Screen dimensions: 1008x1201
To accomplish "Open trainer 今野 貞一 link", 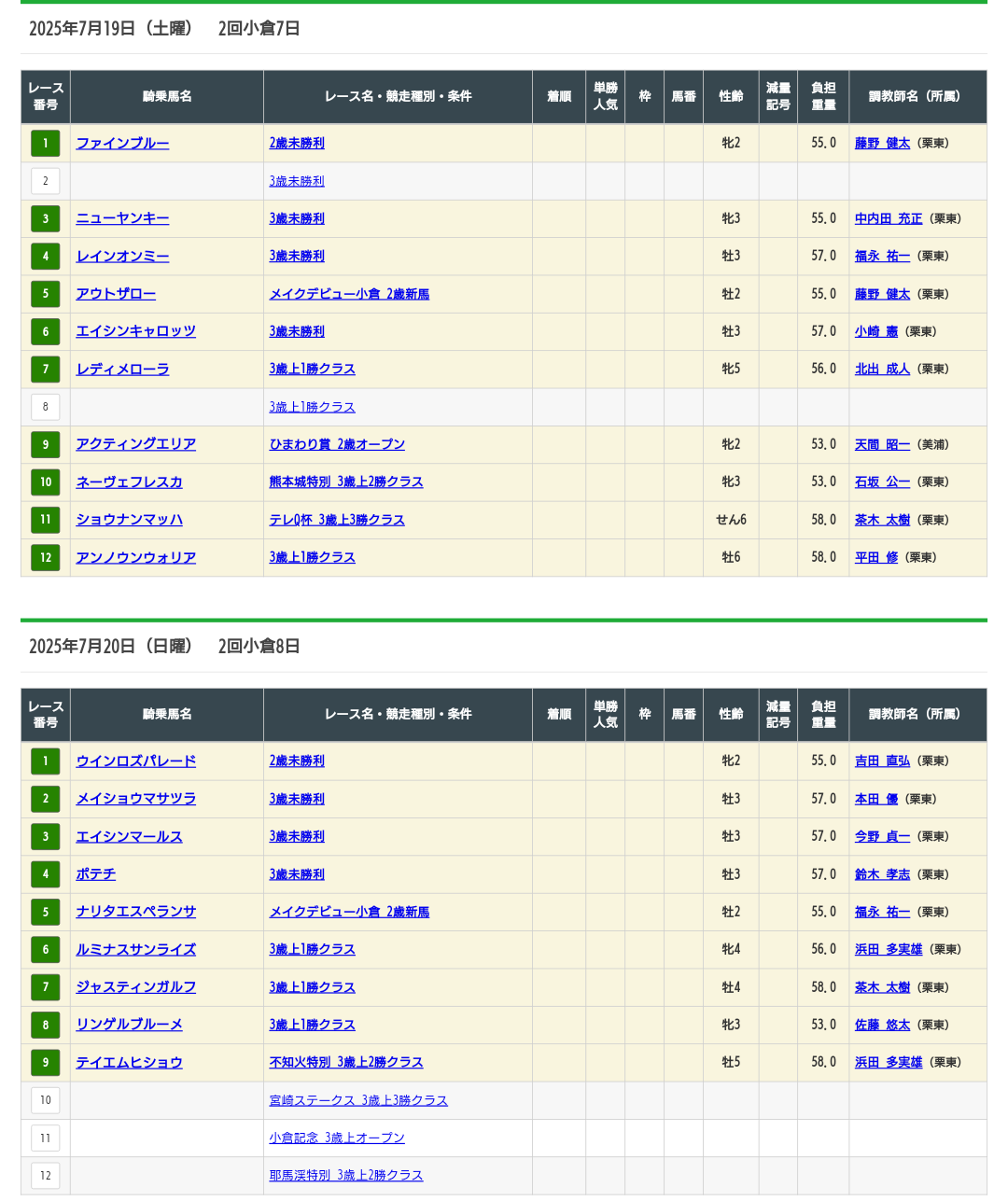I will click(x=882, y=837).
